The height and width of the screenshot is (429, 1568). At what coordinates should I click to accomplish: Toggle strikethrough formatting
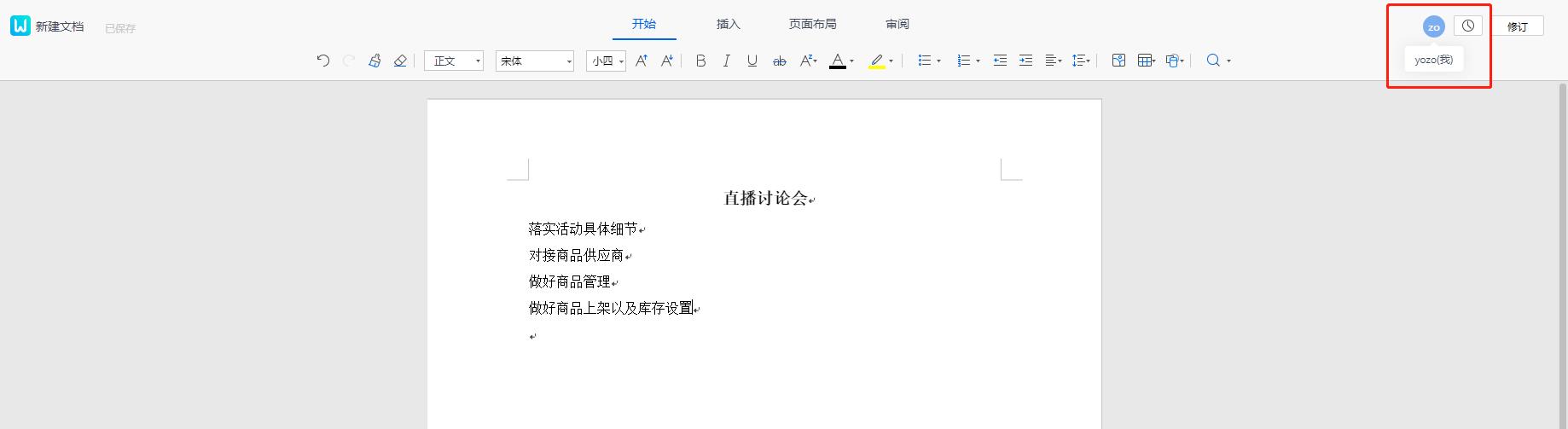tap(779, 61)
